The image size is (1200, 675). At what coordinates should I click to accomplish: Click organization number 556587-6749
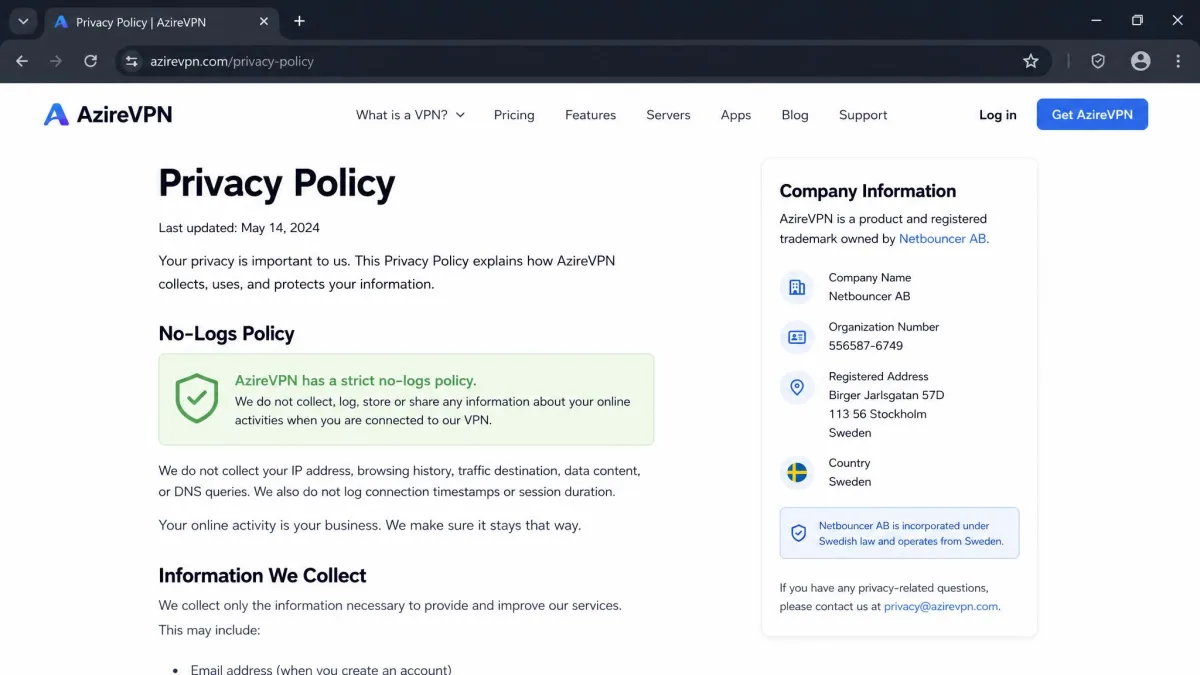[x=865, y=346]
